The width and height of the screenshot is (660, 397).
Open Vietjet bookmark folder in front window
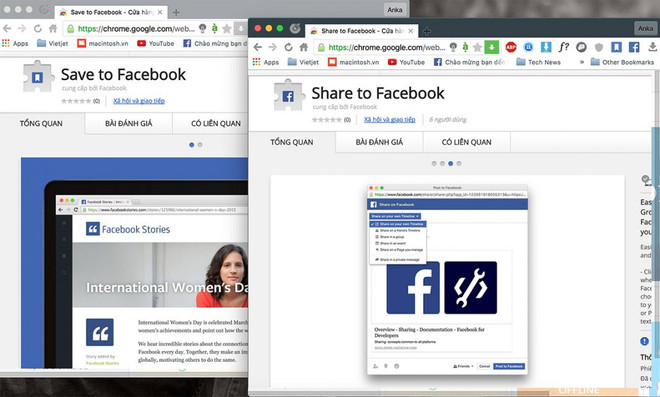(303, 62)
